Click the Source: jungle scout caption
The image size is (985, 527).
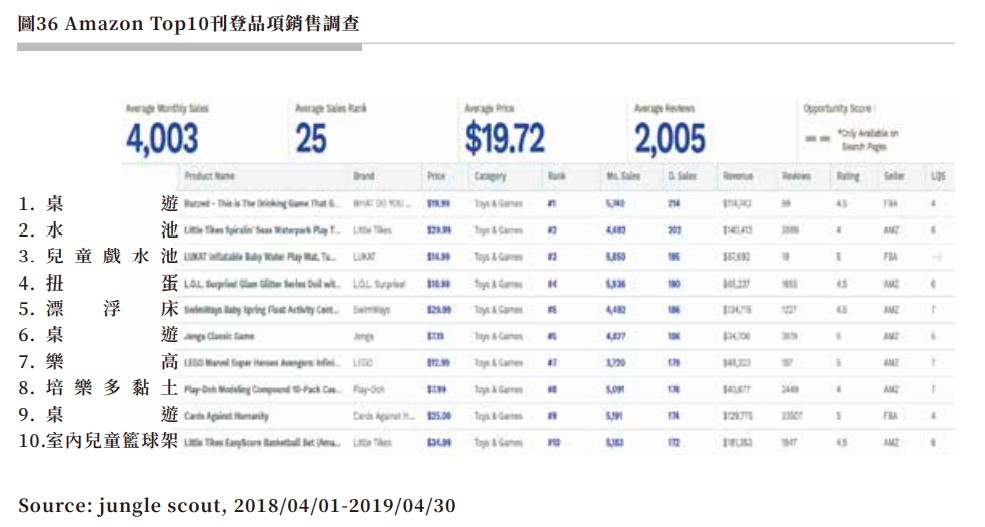[237, 506]
